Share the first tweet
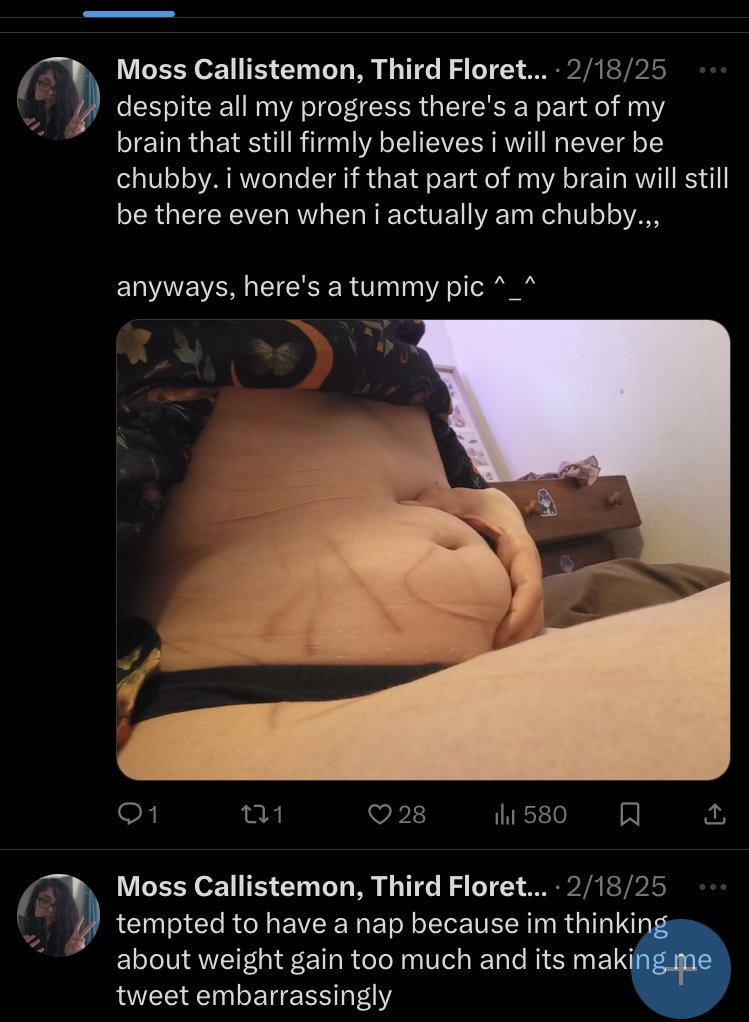749x1022 pixels. tap(715, 814)
